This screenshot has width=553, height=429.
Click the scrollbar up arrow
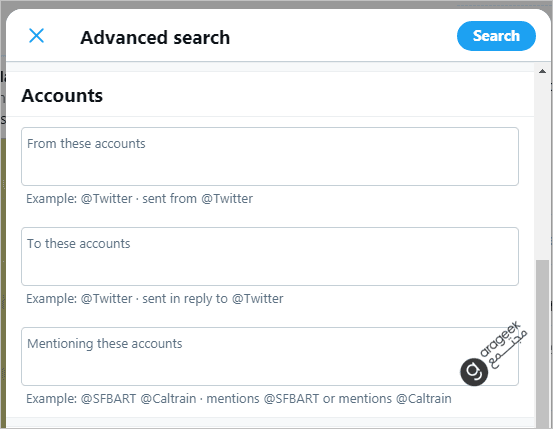(542, 72)
